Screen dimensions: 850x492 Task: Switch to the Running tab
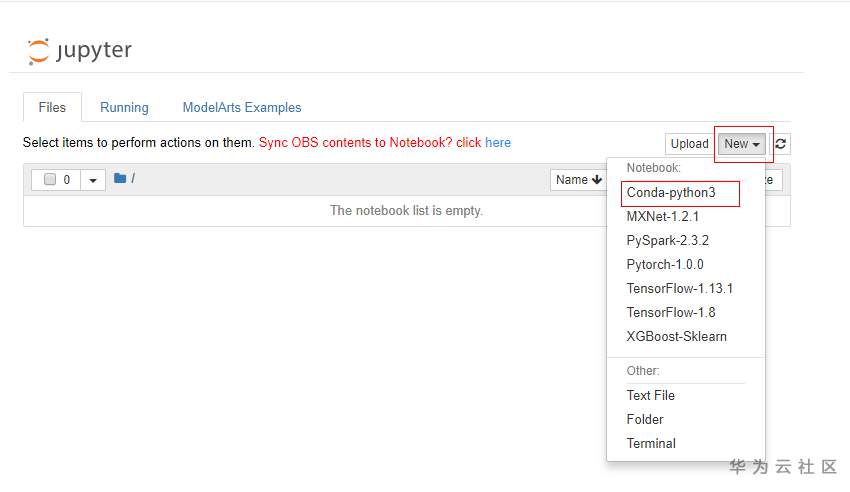124,107
